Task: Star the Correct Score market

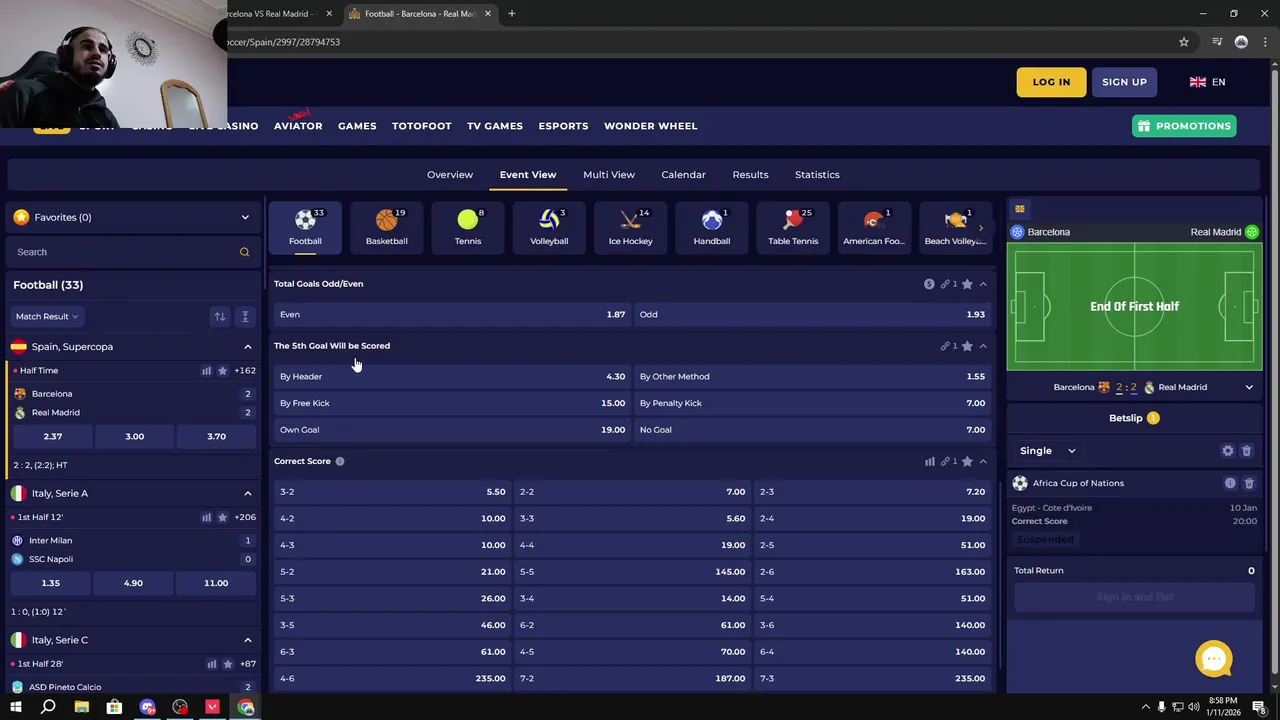Action: coord(967,461)
